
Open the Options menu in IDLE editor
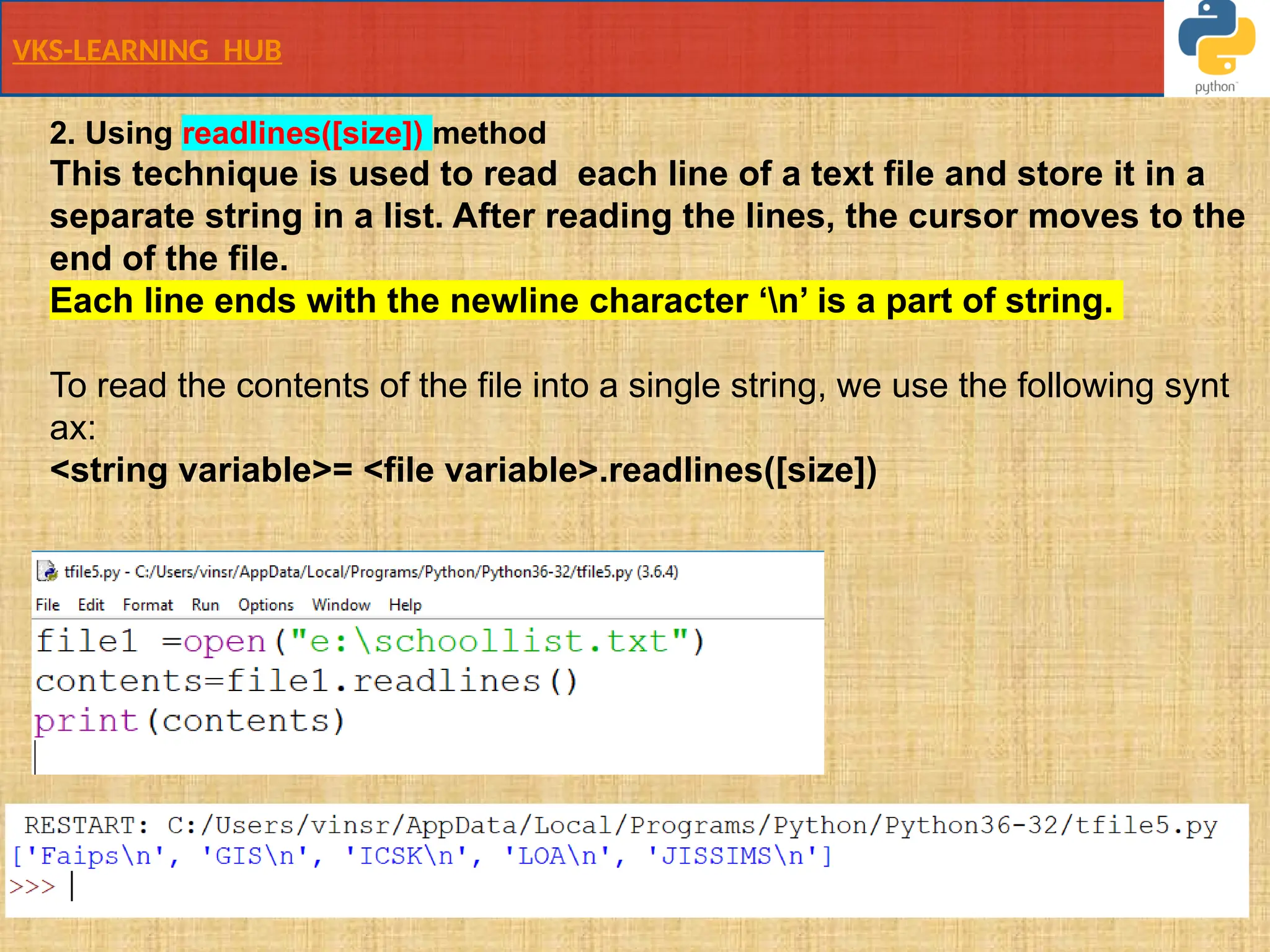tap(266, 605)
